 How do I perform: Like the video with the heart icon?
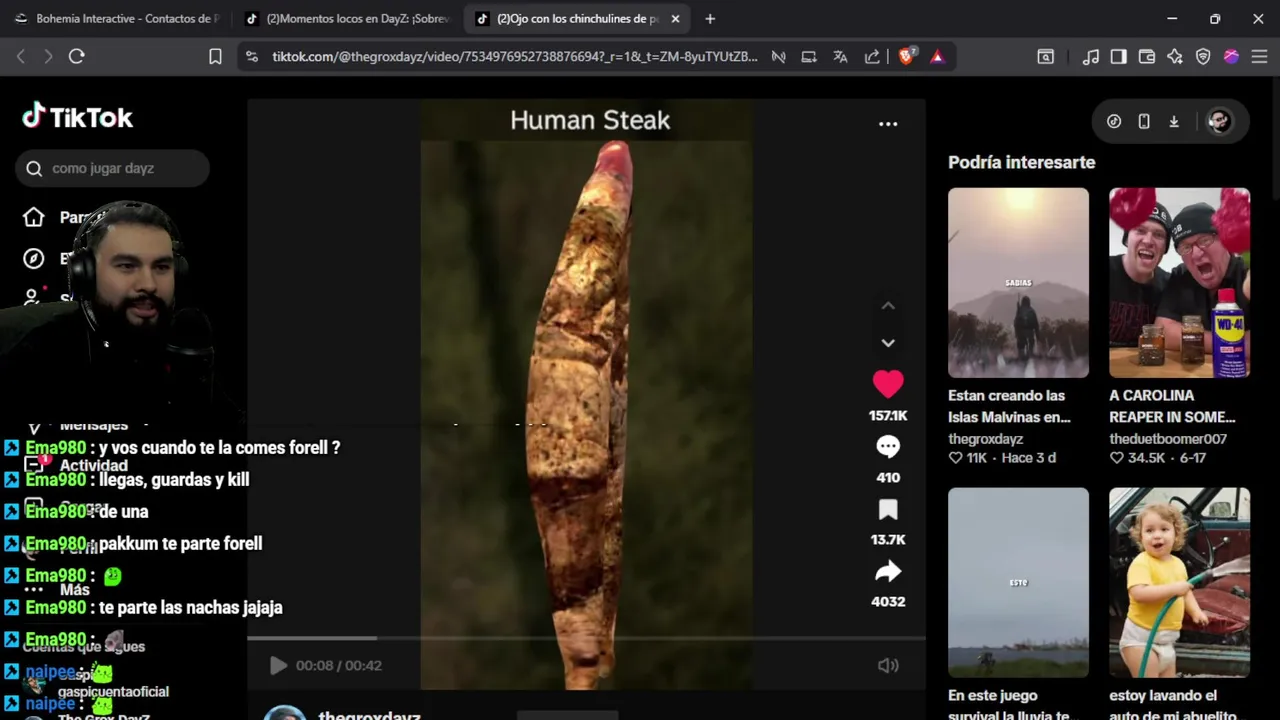pyautogui.click(x=888, y=384)
